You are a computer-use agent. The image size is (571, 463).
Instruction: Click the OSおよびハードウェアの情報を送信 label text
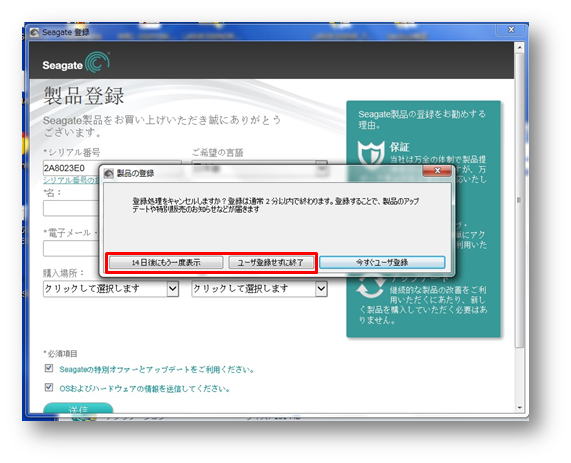145,389
